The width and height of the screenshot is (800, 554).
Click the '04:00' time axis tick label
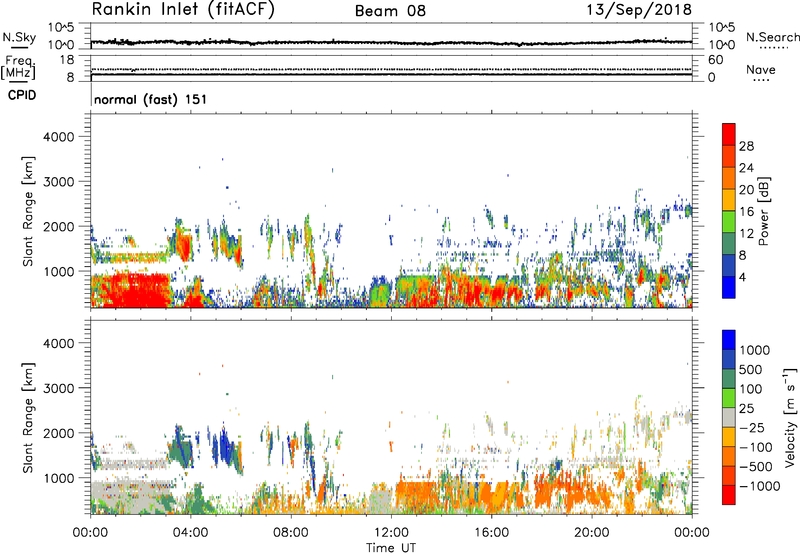point(190,533)
